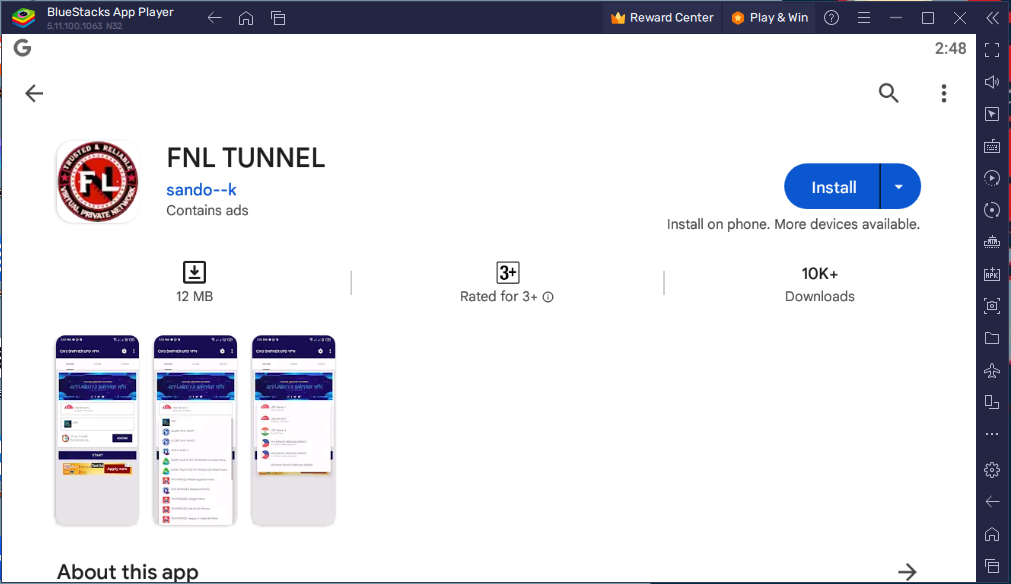Open developer sando--k page

coord(201,190)
